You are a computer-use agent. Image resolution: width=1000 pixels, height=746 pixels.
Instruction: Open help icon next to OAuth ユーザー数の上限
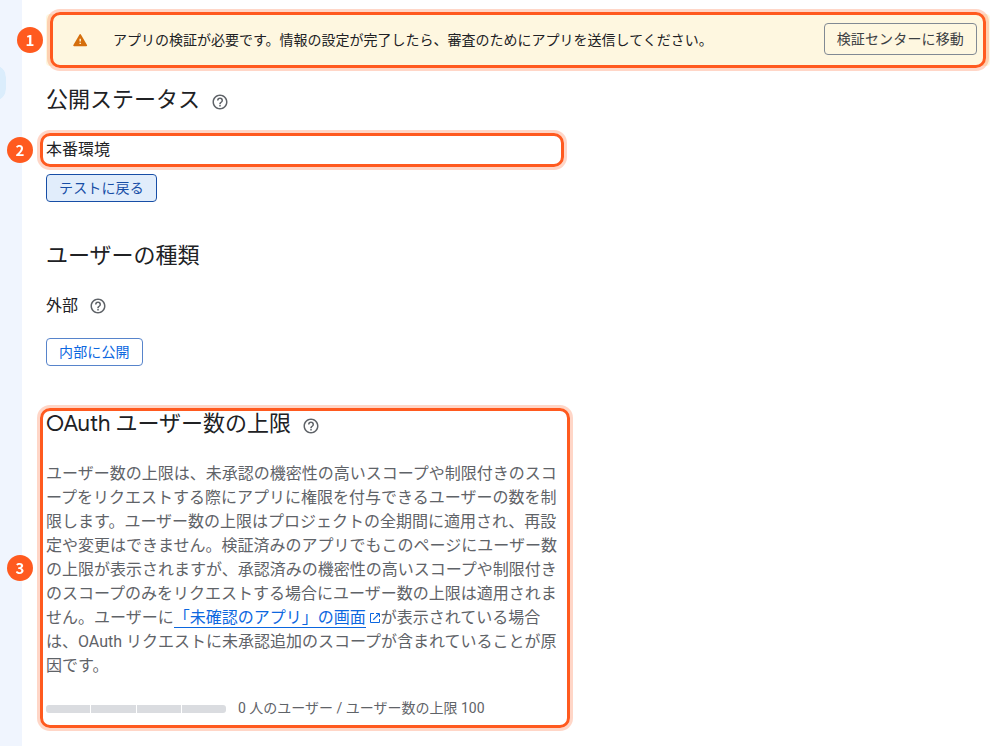311,426
